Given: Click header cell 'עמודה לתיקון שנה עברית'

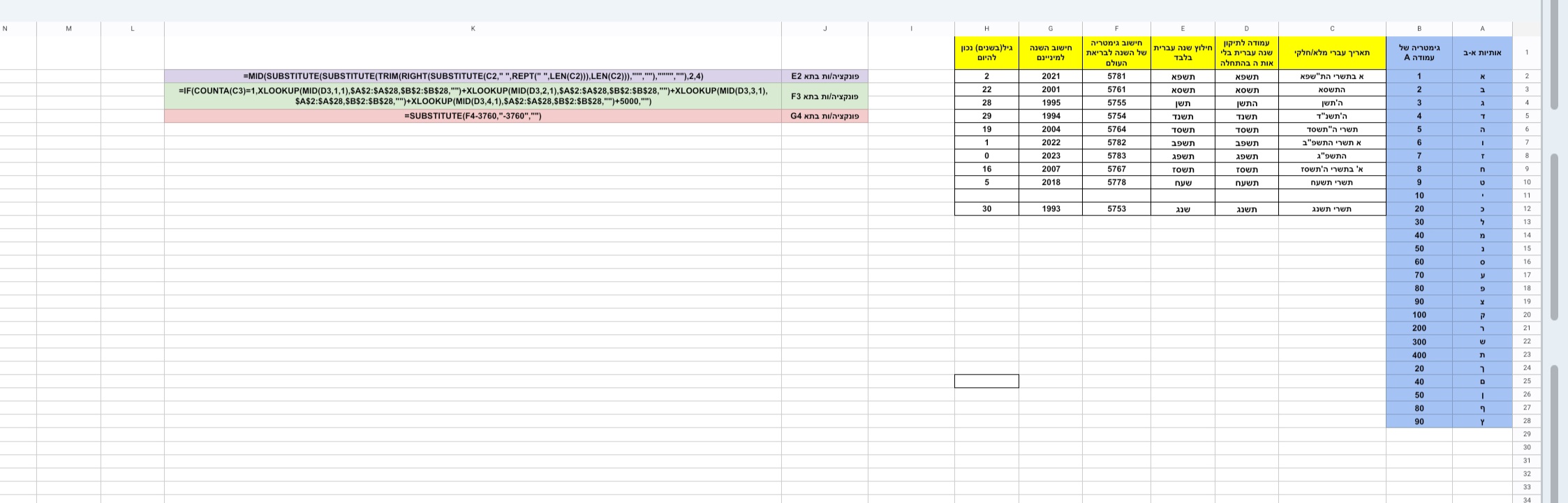Looking at the screenshot, I should click(1247, 52).
